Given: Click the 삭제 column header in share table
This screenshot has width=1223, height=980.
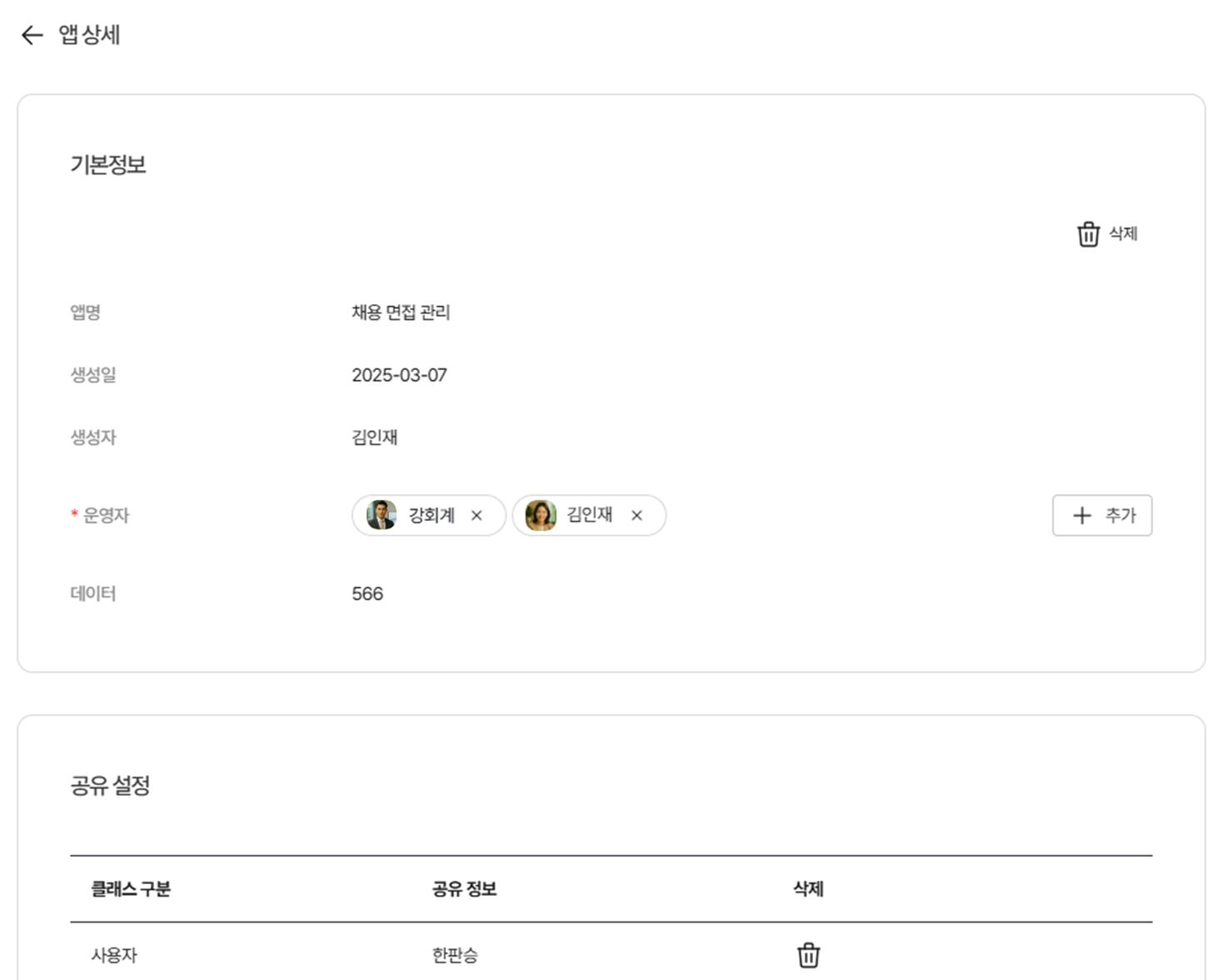Looking at the screenshot, I should tap(808, 889).
